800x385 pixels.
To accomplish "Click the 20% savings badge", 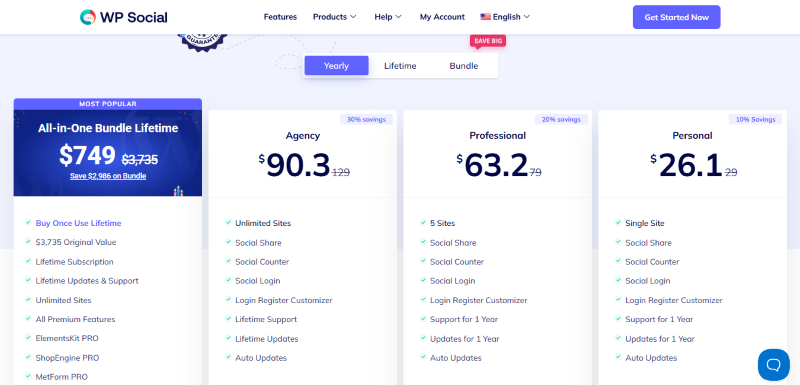I will 561,119.
